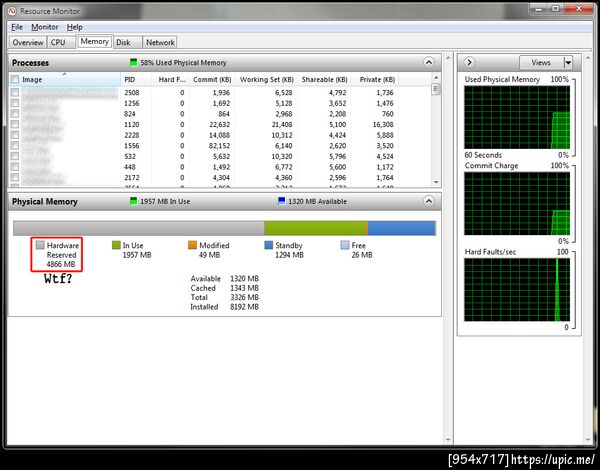Click Free 26 MB value
This screenshot has width=600, height=470.
coord(362,255)
